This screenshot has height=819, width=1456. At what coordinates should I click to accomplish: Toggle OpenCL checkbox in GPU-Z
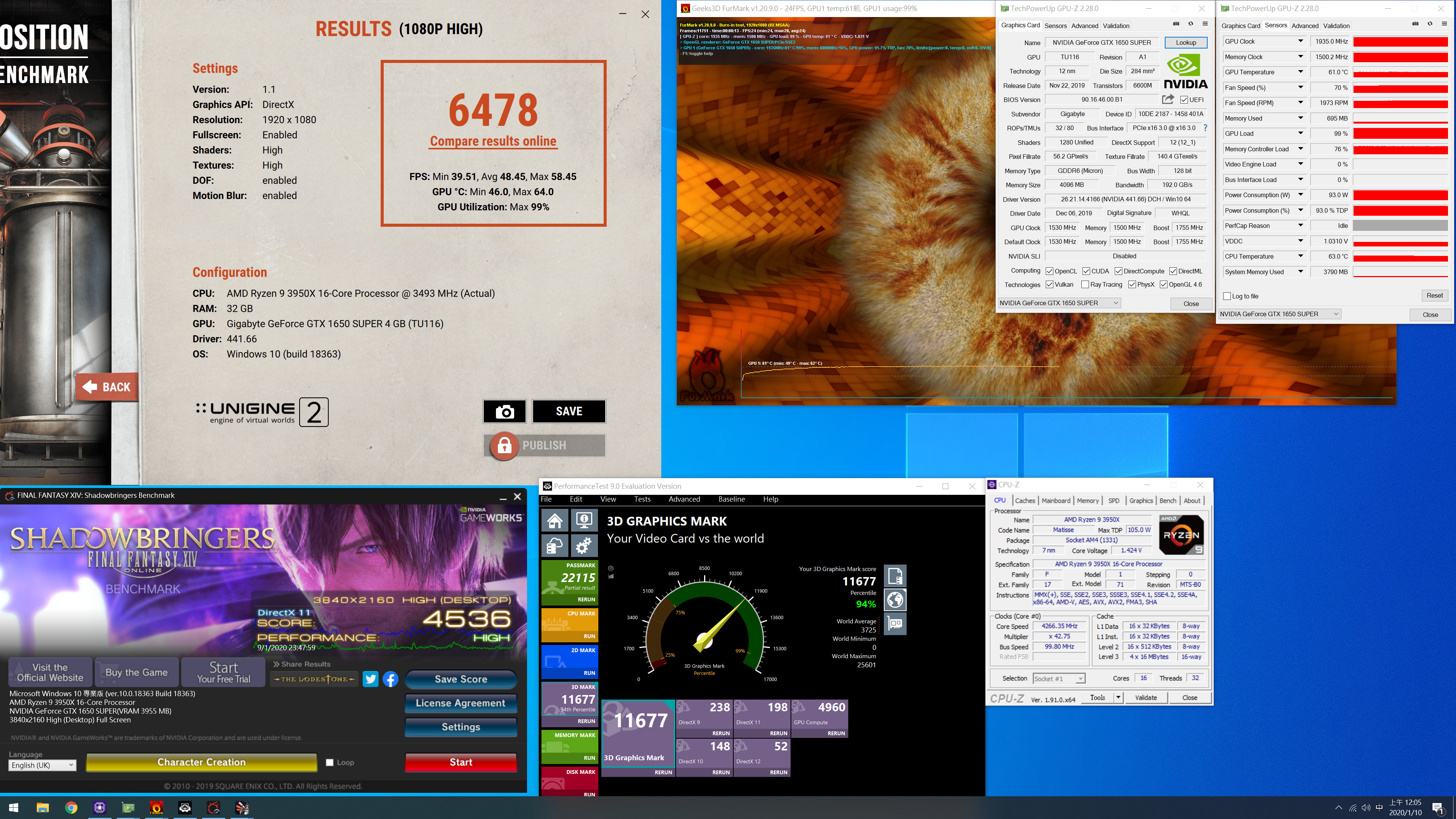(x=1050, y=271)
